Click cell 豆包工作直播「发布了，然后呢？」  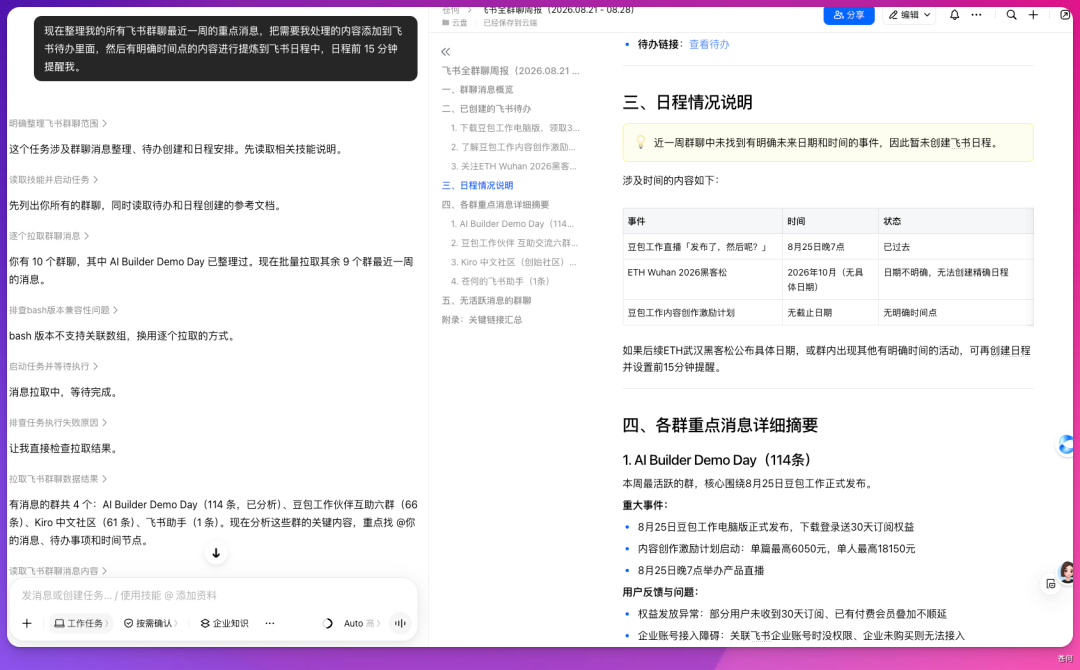pos(703,247)
